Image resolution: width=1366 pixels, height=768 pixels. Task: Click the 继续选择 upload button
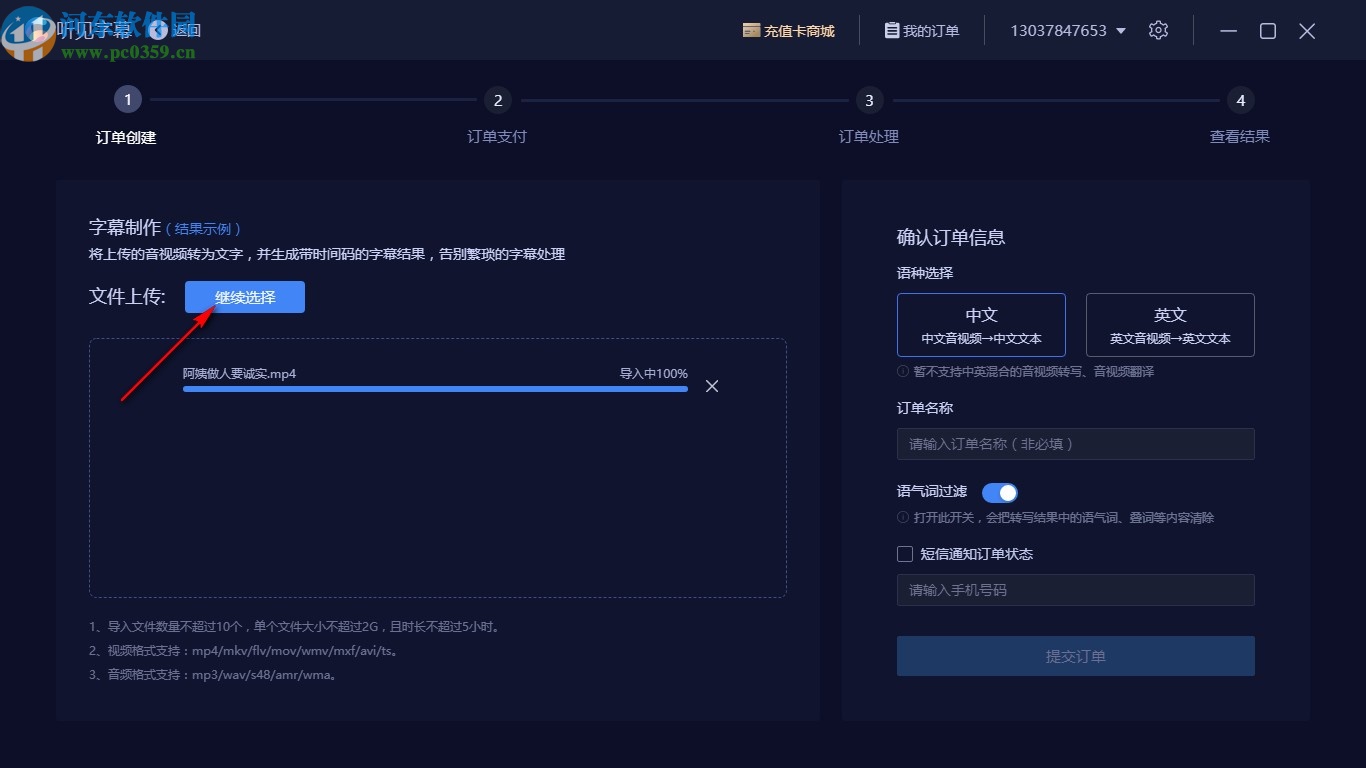[245, 297]
